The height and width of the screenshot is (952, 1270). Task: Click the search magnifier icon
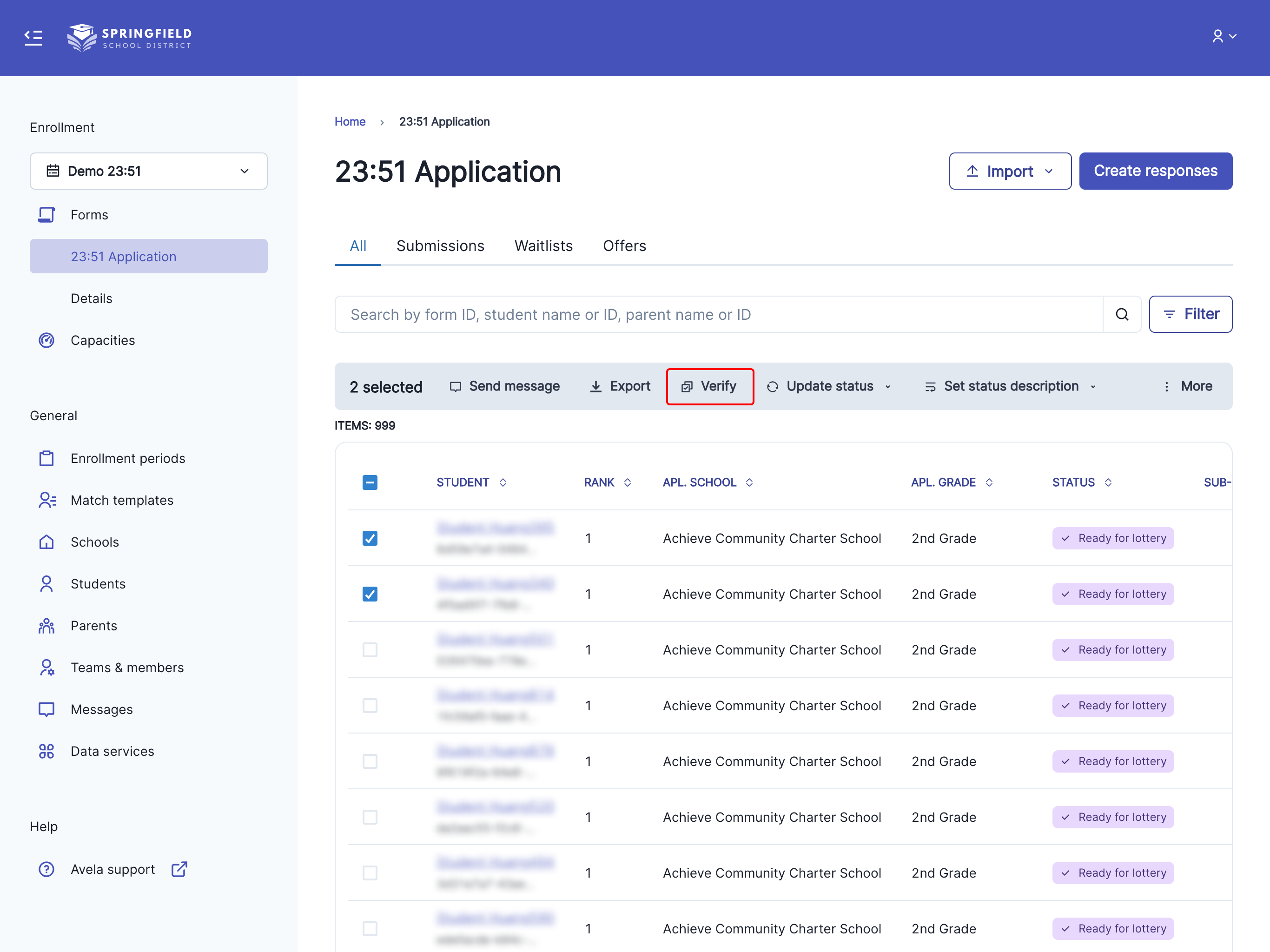tap(1121, 314)
